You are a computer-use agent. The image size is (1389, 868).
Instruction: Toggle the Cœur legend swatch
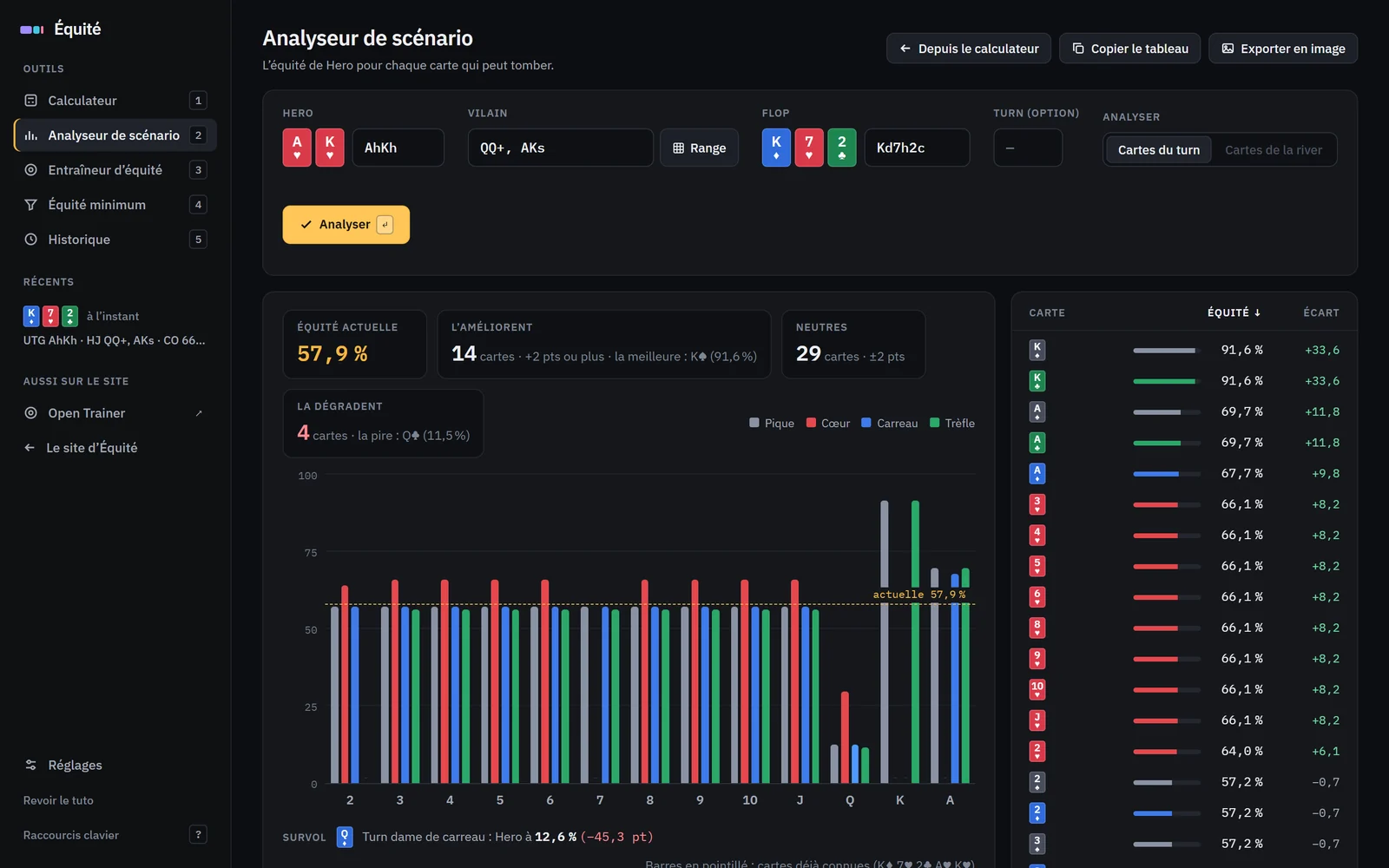pyautogui.click(x=811, y=423)
